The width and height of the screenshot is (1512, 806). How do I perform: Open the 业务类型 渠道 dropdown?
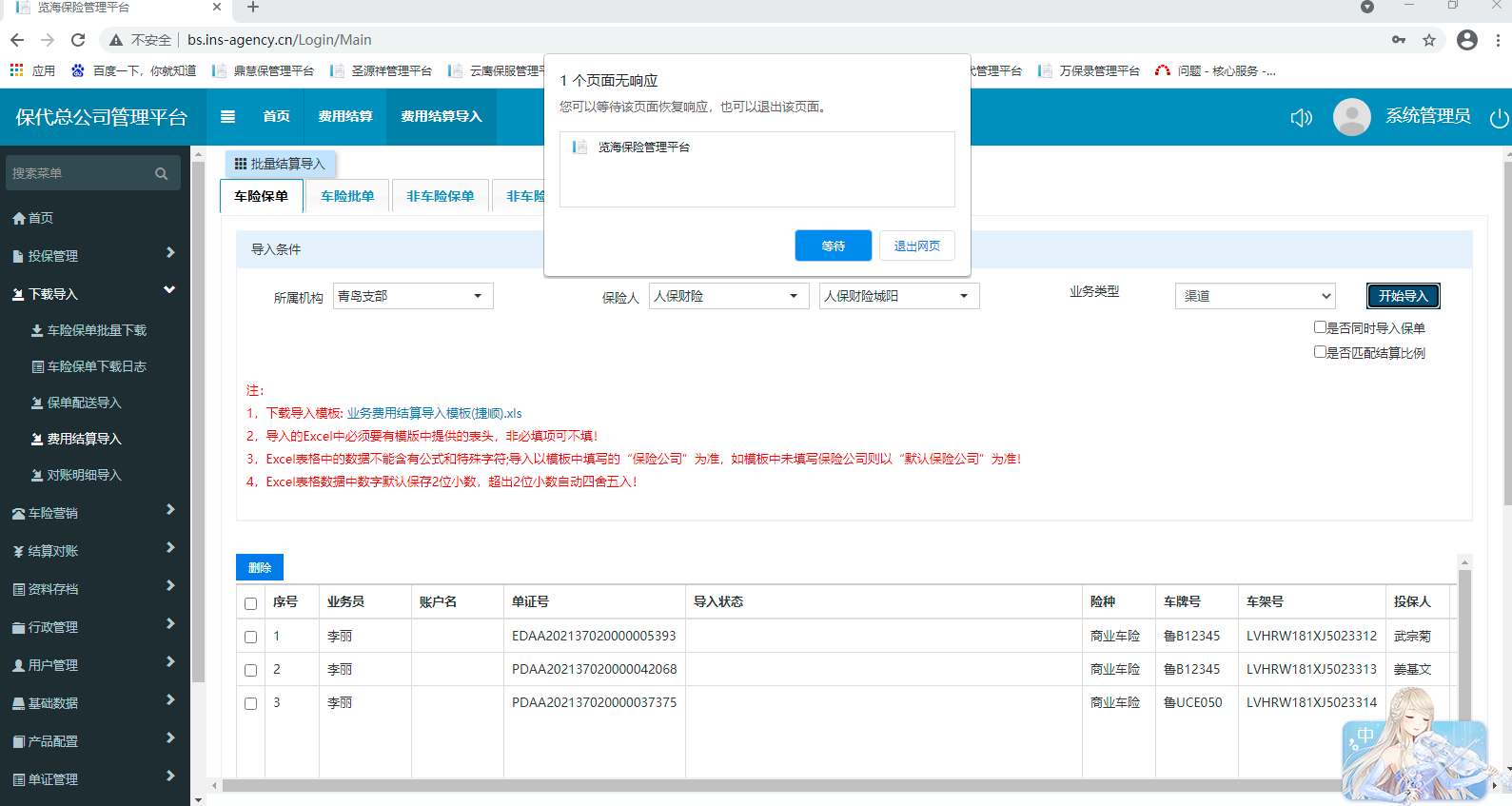pos(1254,296)
